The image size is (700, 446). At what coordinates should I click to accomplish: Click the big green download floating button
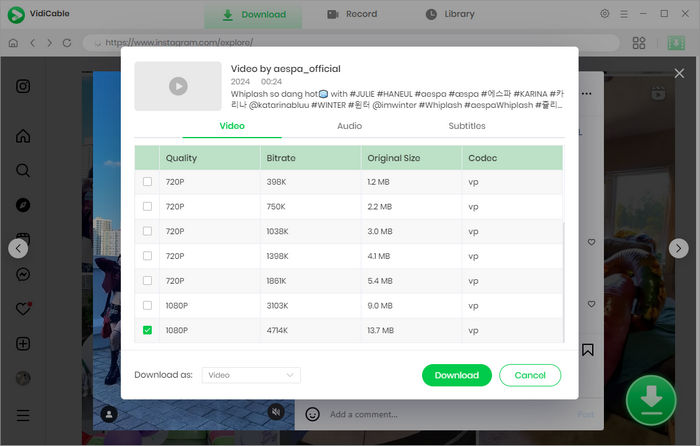[x=651, y=400]
